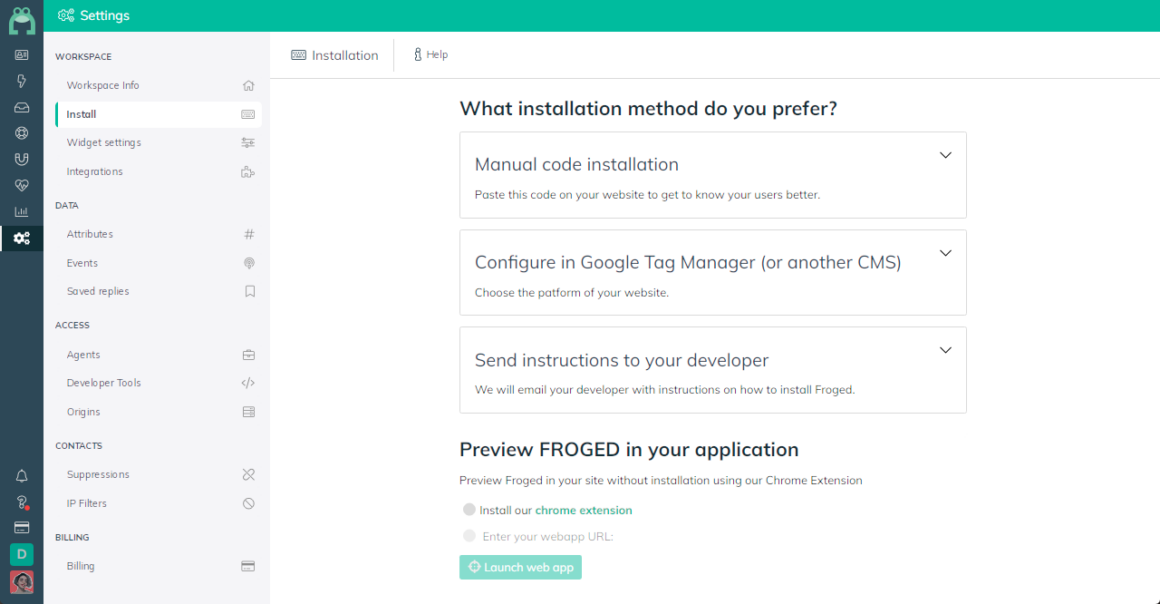Click the heart health icon in left rail
1160x604 pixels.
pos(21,186)
